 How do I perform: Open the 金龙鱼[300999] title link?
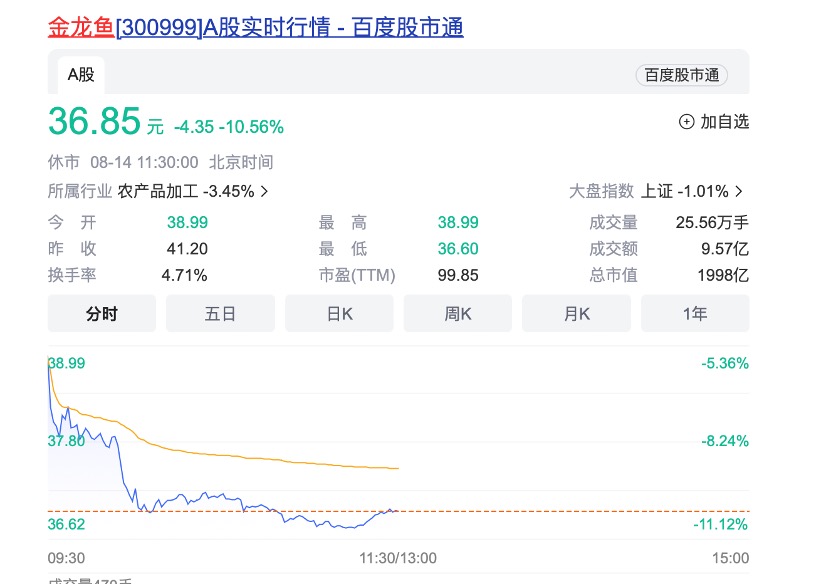click(256, 27)
